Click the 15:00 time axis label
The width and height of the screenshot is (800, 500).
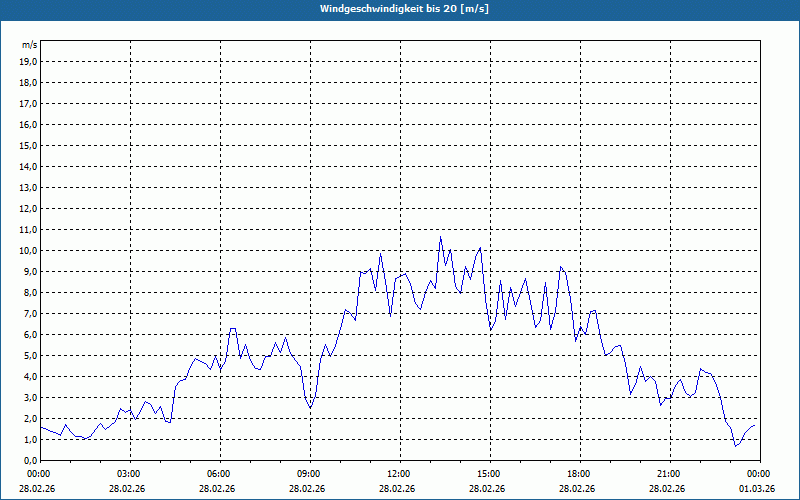(488, 474)
